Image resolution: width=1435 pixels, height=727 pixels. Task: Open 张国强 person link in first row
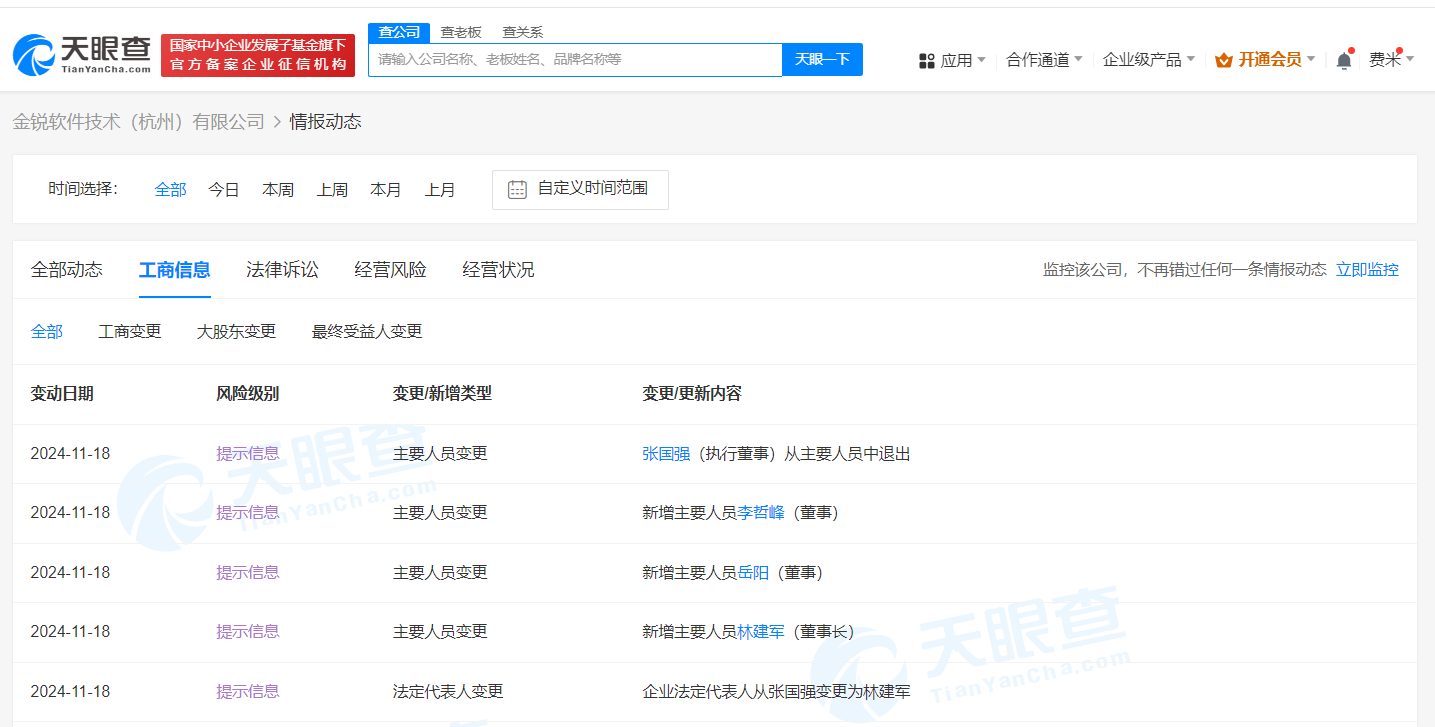(666, 454)
